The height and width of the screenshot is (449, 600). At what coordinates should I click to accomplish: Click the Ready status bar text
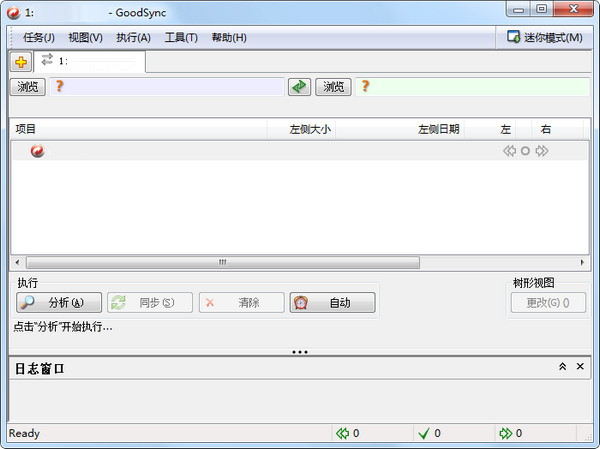tap(24, 433)
